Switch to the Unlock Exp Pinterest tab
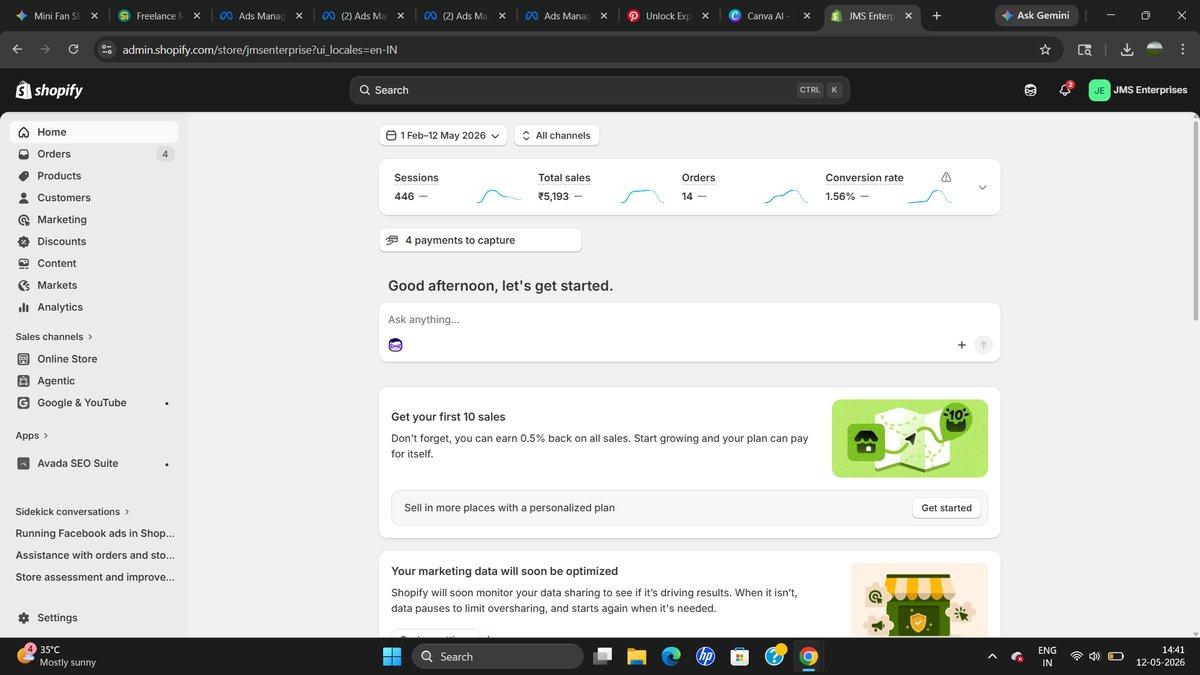 point(668,16)
